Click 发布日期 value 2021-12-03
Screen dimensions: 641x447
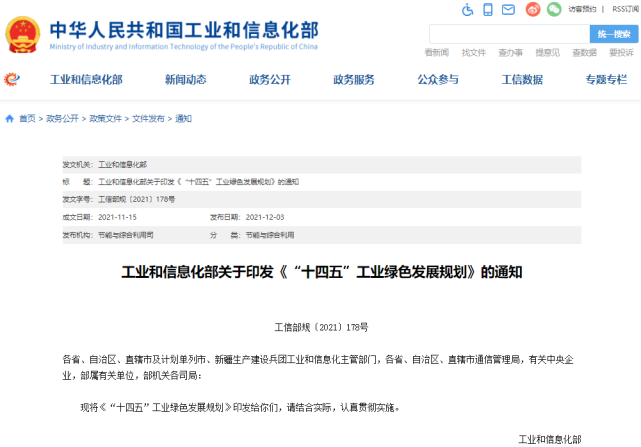[x=265, y=217]
